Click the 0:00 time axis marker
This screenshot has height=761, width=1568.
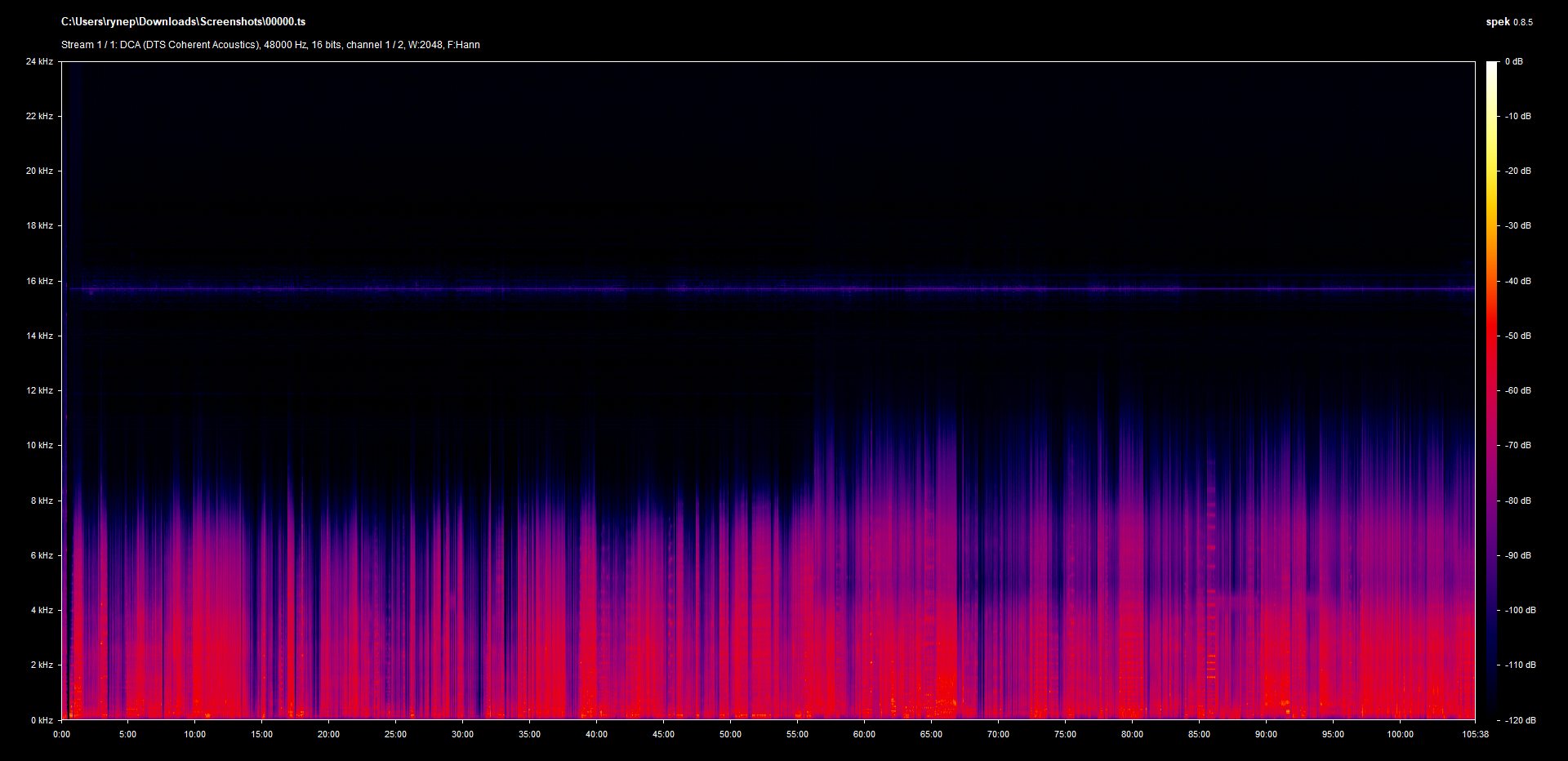(x=61, y=734)
